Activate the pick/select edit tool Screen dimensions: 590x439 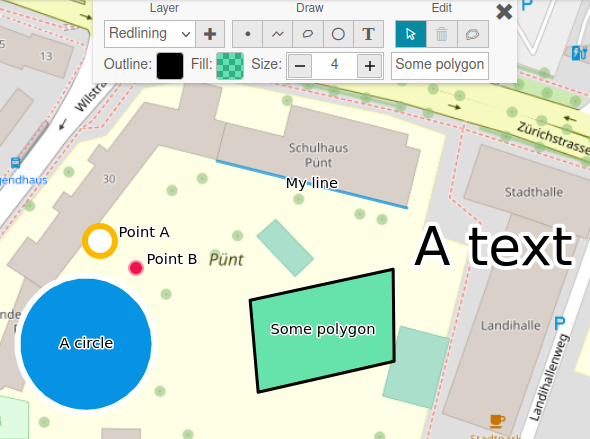click(411, 34)
